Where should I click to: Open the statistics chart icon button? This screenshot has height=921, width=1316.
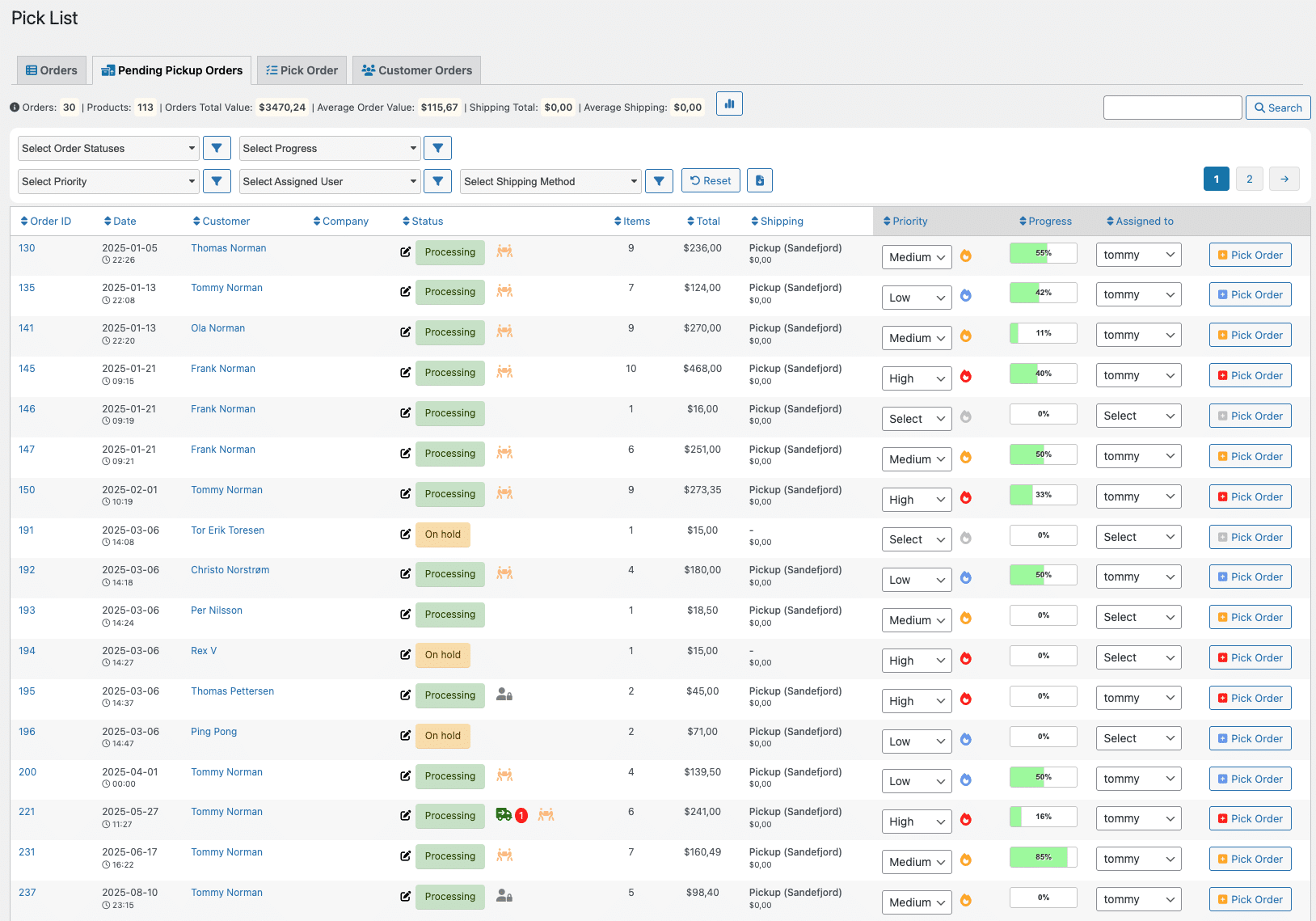click(729, 104)
